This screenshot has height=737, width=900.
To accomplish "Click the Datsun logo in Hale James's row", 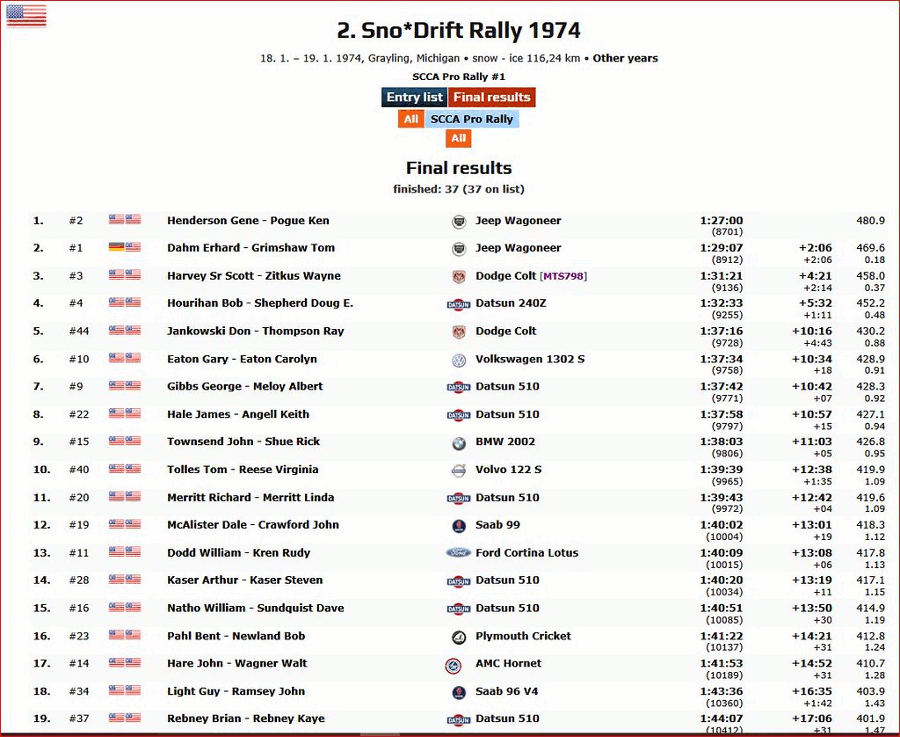I will (x=459, y=416).
